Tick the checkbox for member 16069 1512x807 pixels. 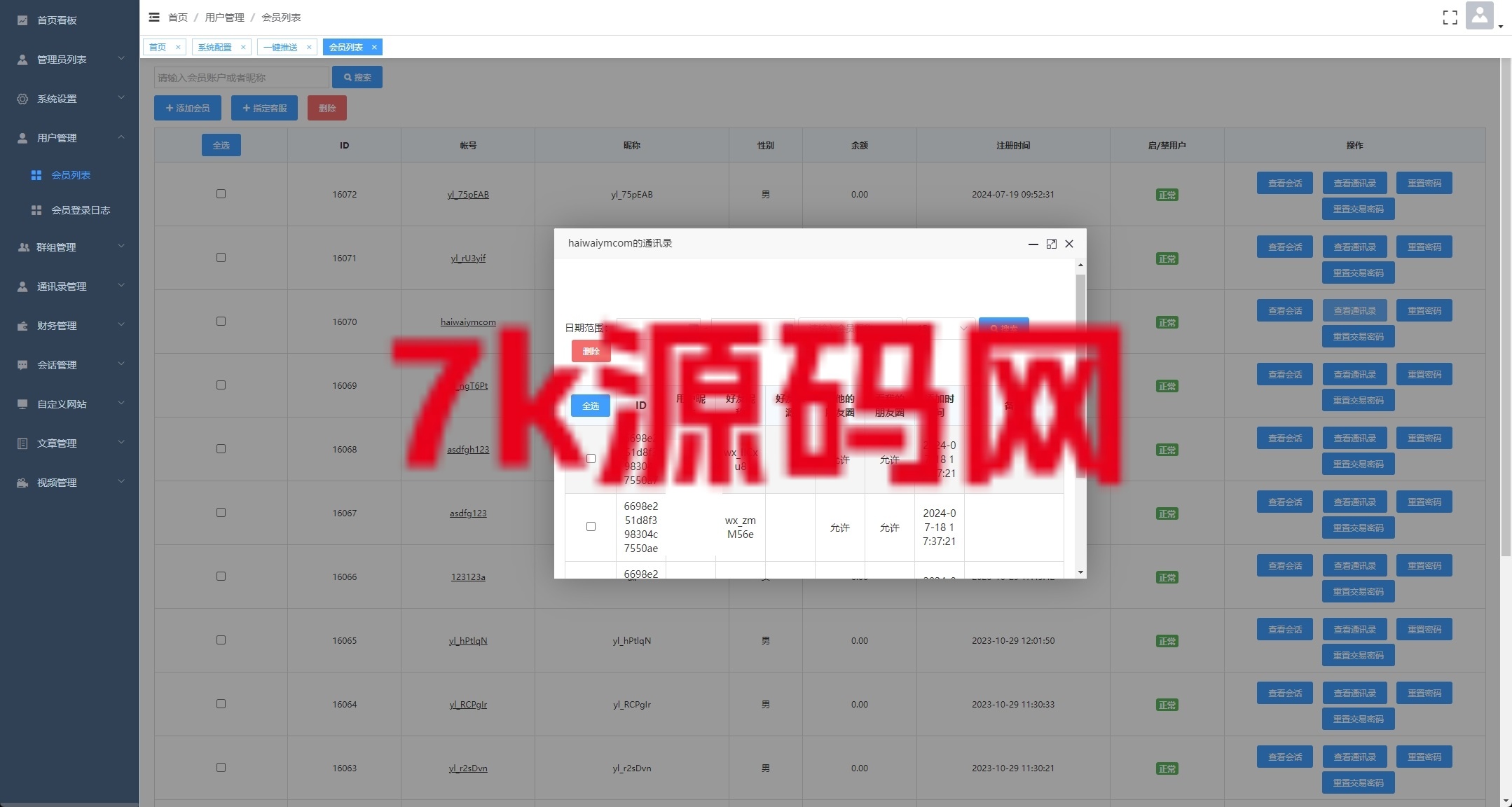221,385
